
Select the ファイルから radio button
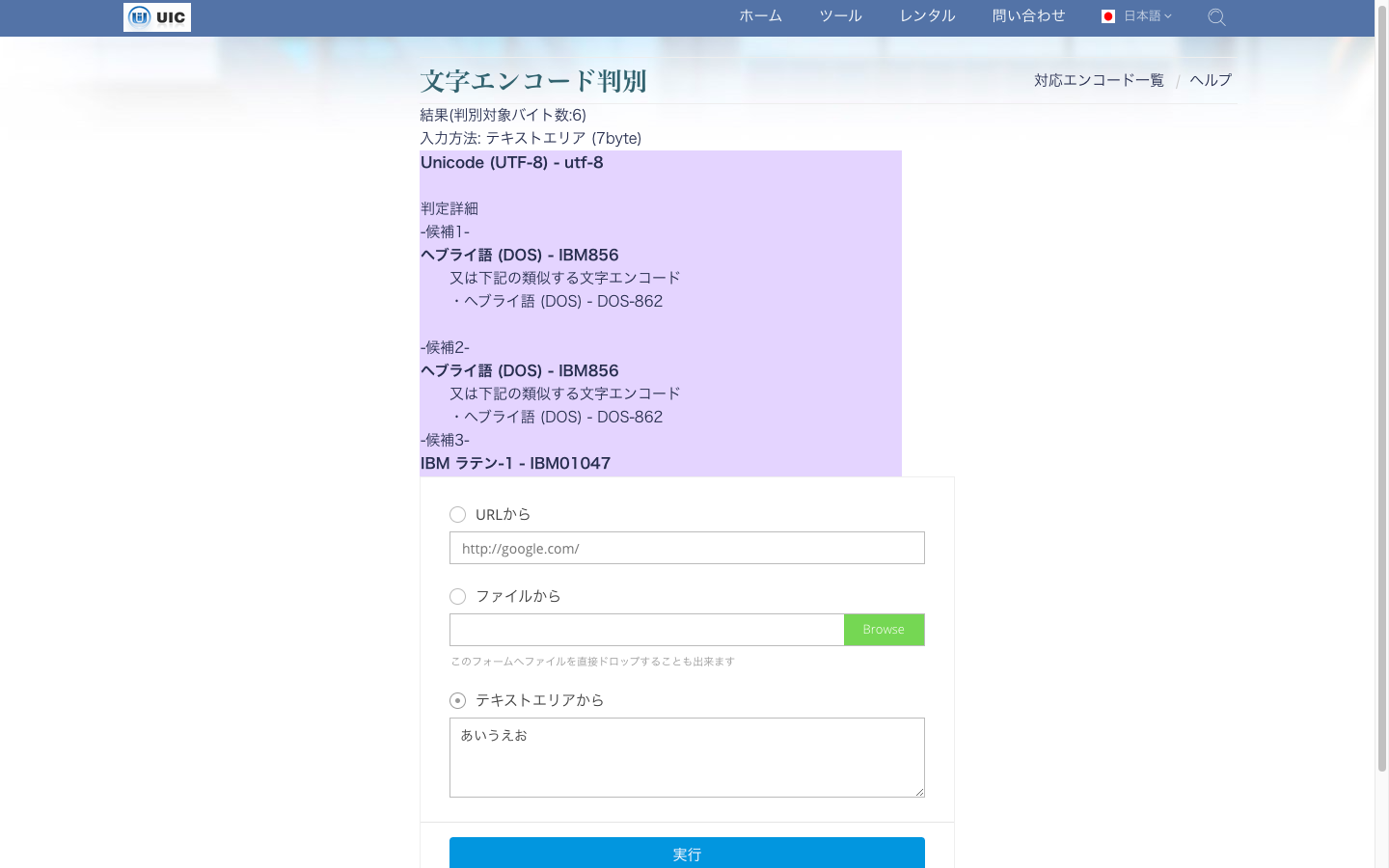pos(457,597)
